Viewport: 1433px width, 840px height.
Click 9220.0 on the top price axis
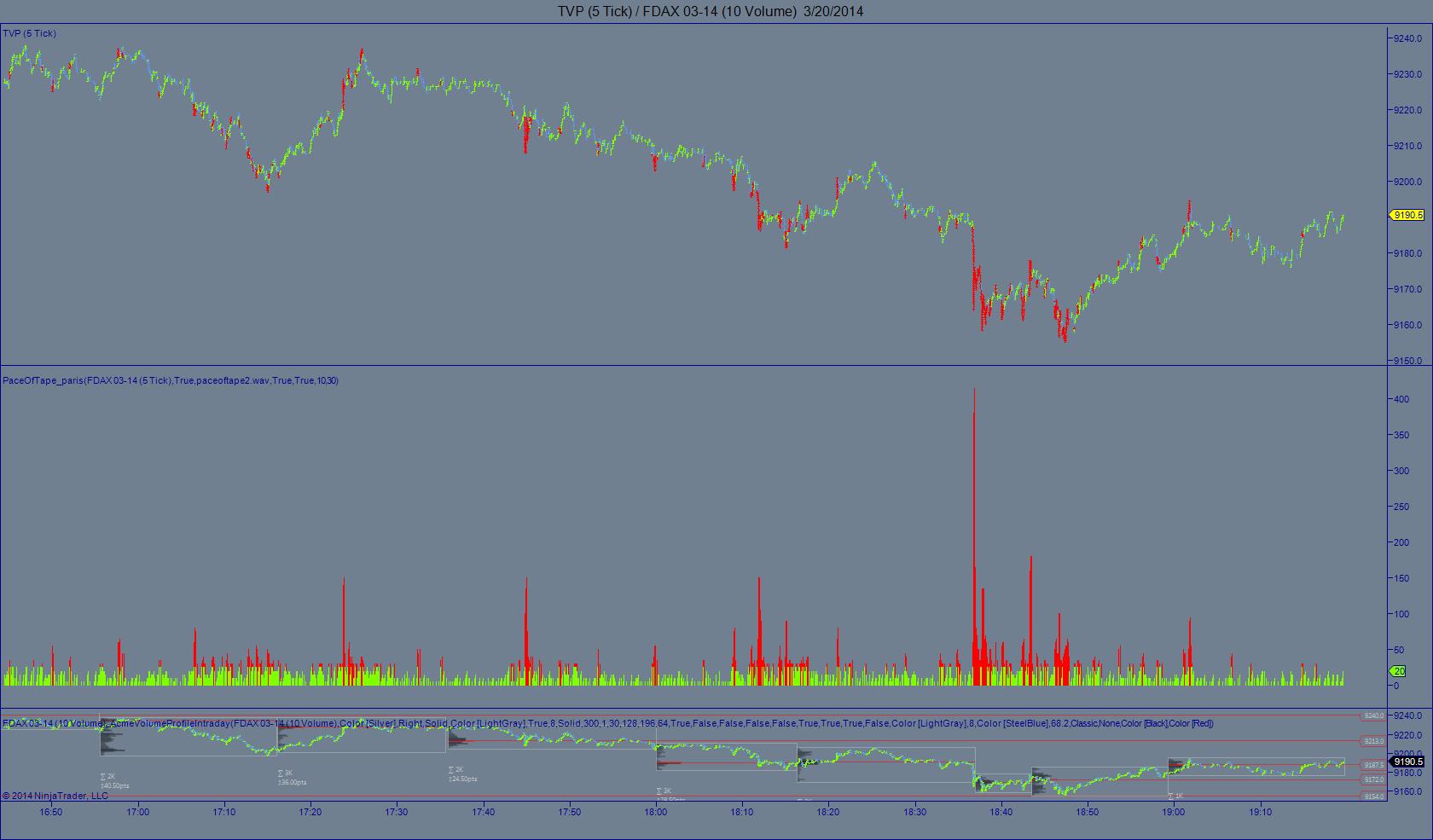click(x=1407, y=110)
